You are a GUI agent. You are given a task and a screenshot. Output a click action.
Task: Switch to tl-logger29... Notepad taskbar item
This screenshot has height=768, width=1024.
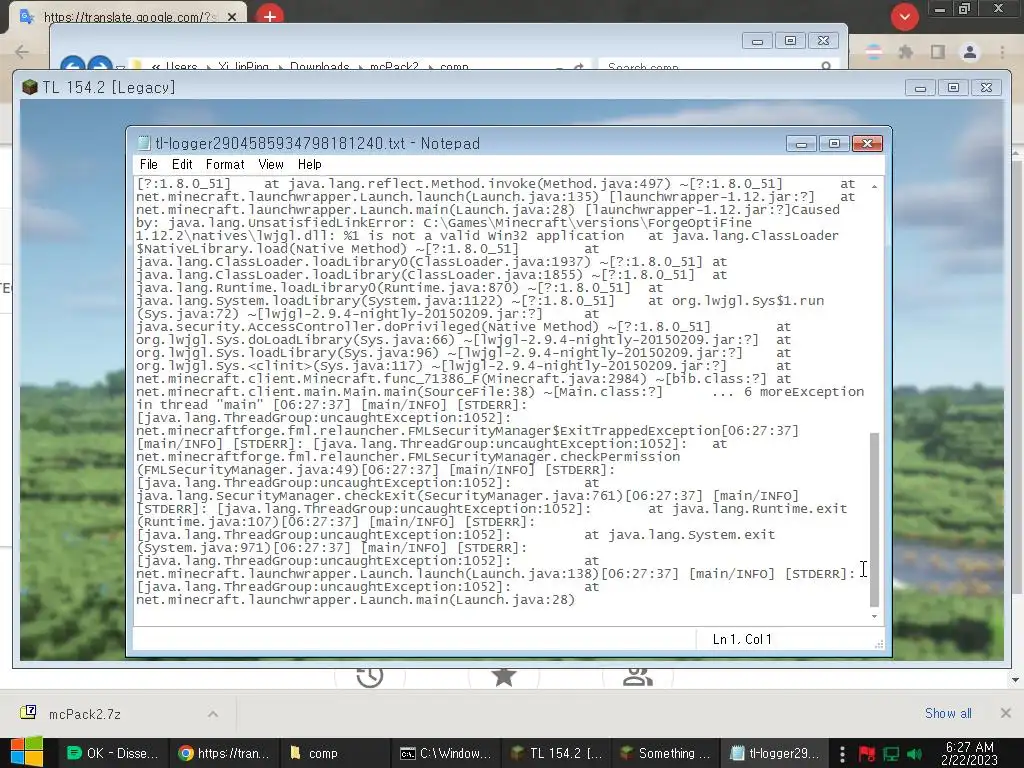(x=776, y=753)
